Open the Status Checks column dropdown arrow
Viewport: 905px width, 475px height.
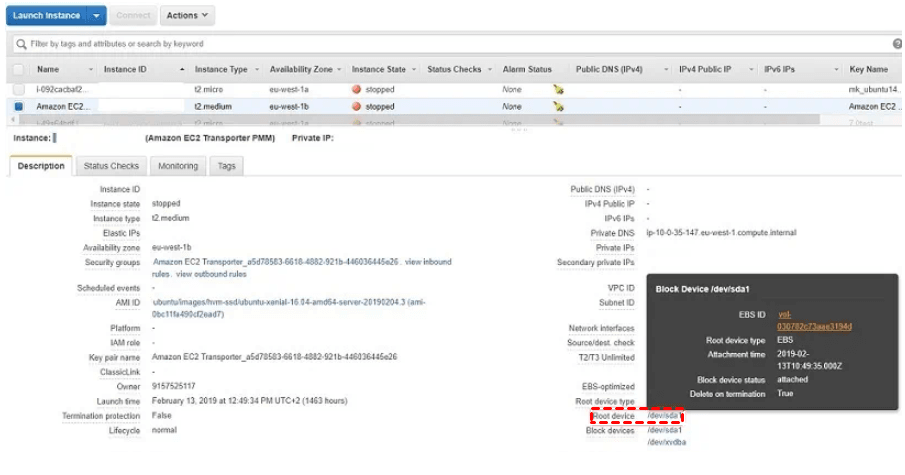(490, 69)
